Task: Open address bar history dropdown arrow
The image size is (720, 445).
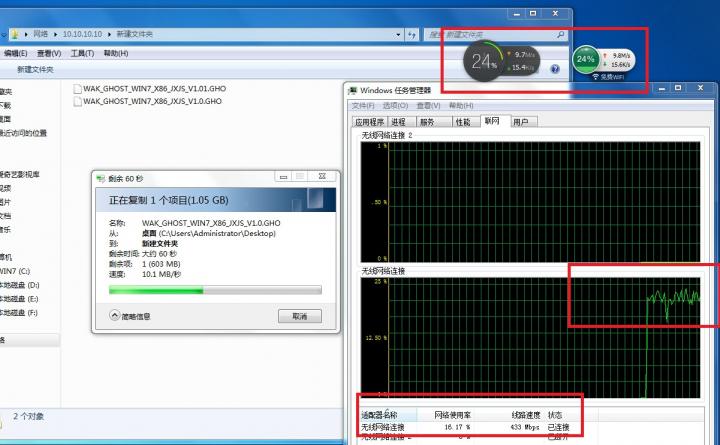Action: 398,34
